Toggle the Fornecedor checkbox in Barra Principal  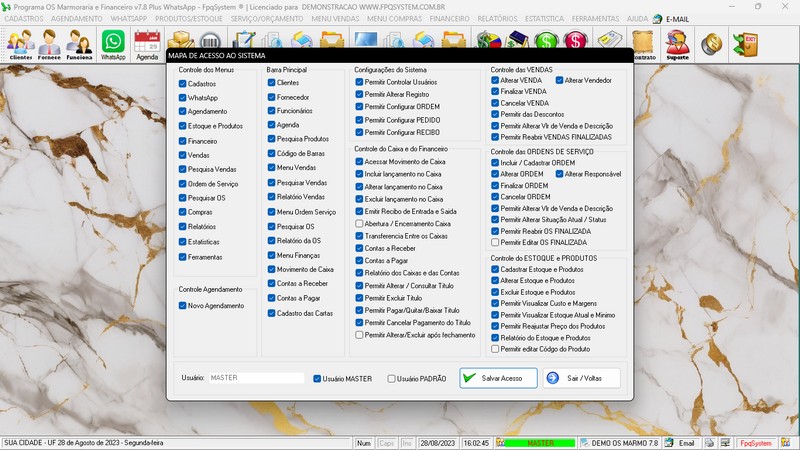(x=271, y=97)
